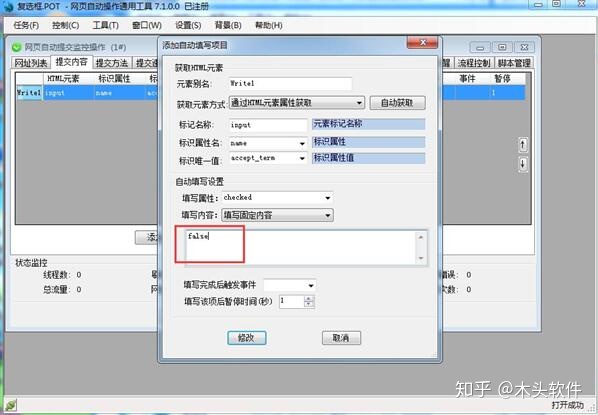Open the 填写属性 checked dropdown

point(277,198)
